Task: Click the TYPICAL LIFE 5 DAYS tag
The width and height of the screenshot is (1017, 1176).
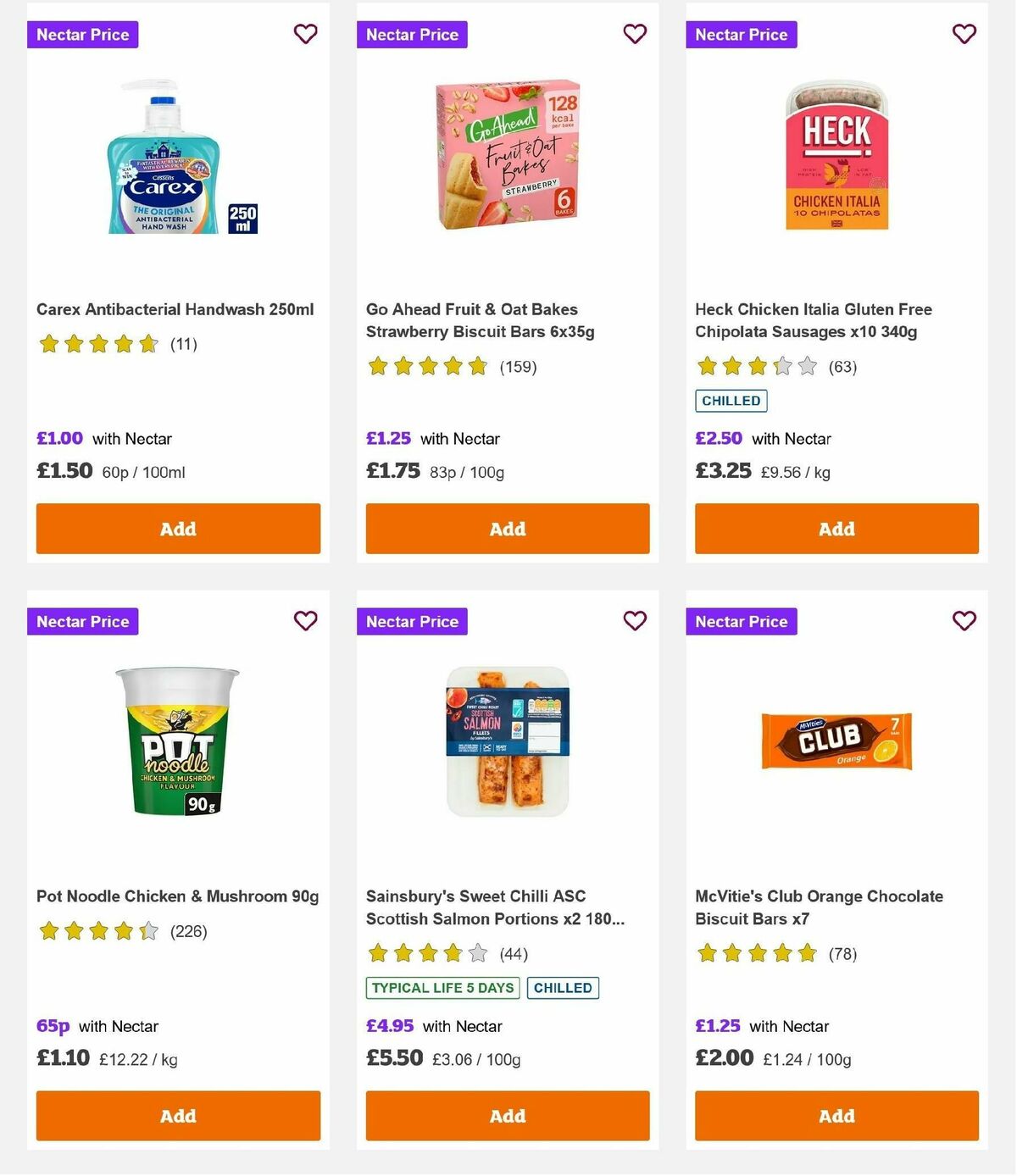Action: (442, 987)
